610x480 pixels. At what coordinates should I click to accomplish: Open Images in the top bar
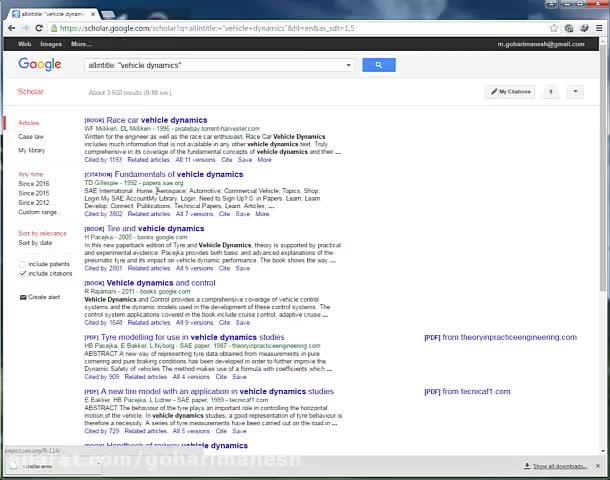tap(51, 44)
